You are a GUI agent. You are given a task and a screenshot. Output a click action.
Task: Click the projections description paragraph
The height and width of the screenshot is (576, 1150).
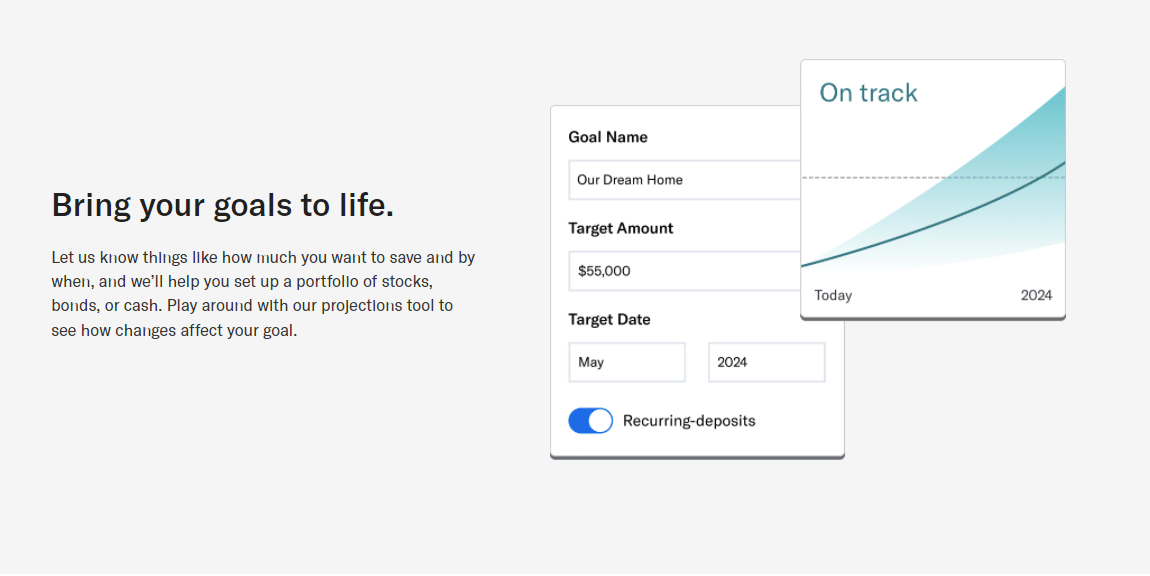(x=263, y=294)
